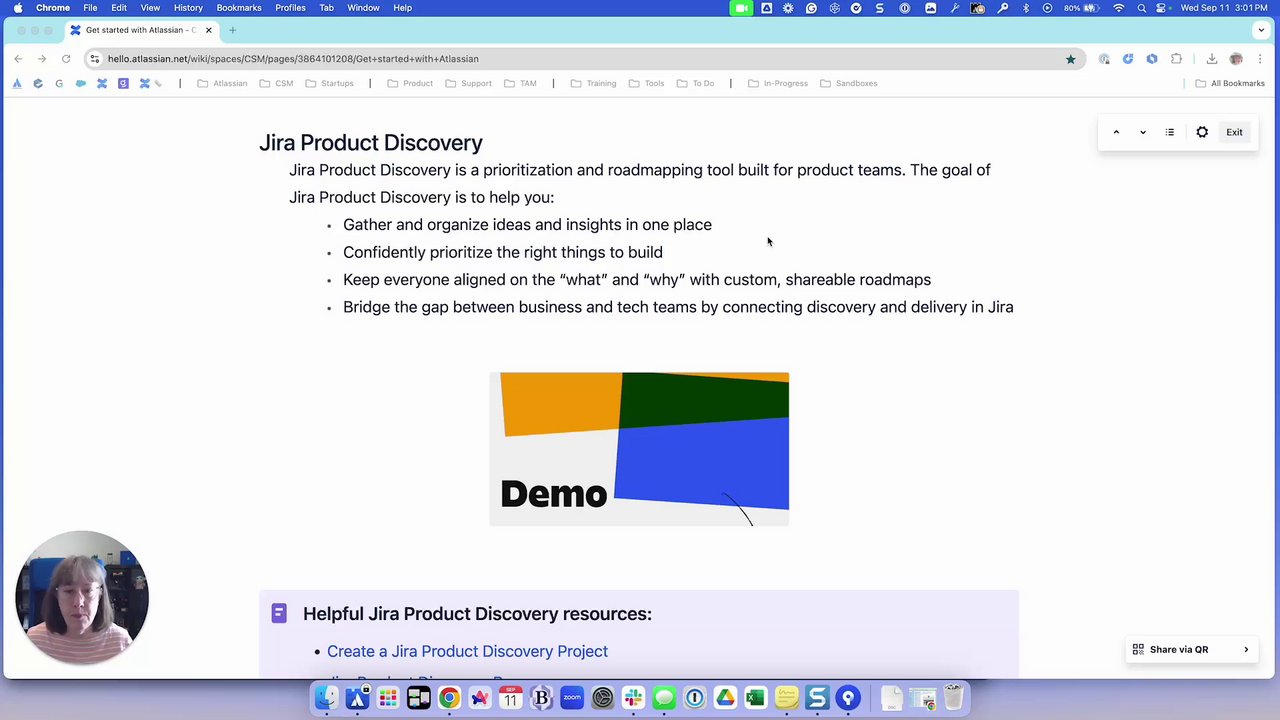The height and width of the screenshot is (720, 1280).
Task: Open Chrome three-dot menu
Action: tap(1261, 59)
